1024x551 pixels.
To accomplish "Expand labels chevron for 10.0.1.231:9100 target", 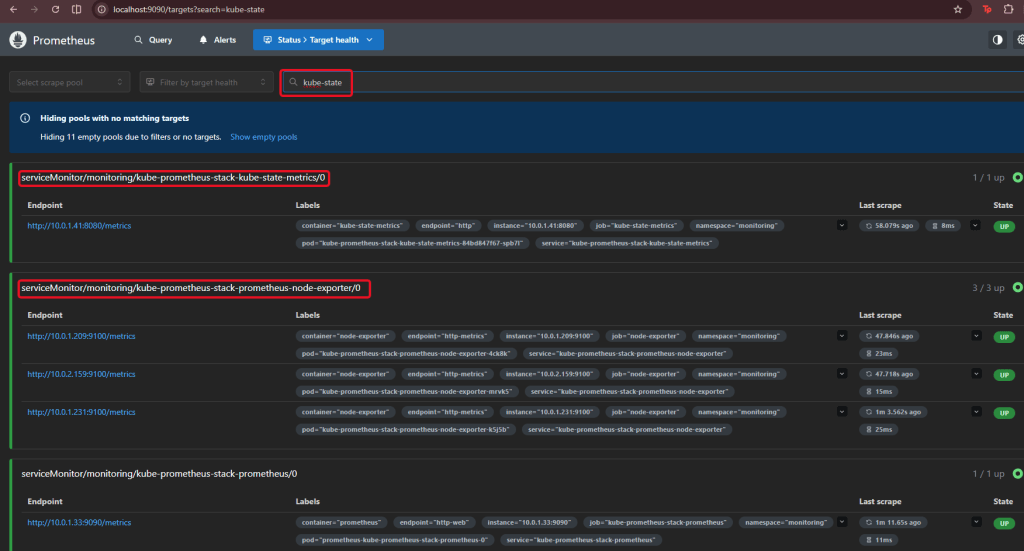I will click(842, 411).
